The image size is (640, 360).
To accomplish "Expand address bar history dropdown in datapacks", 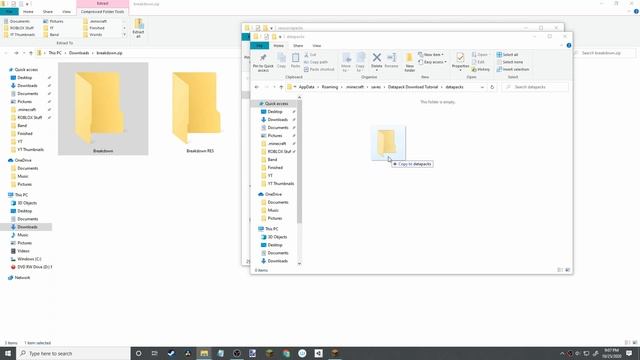I will (x=482, y=87).
